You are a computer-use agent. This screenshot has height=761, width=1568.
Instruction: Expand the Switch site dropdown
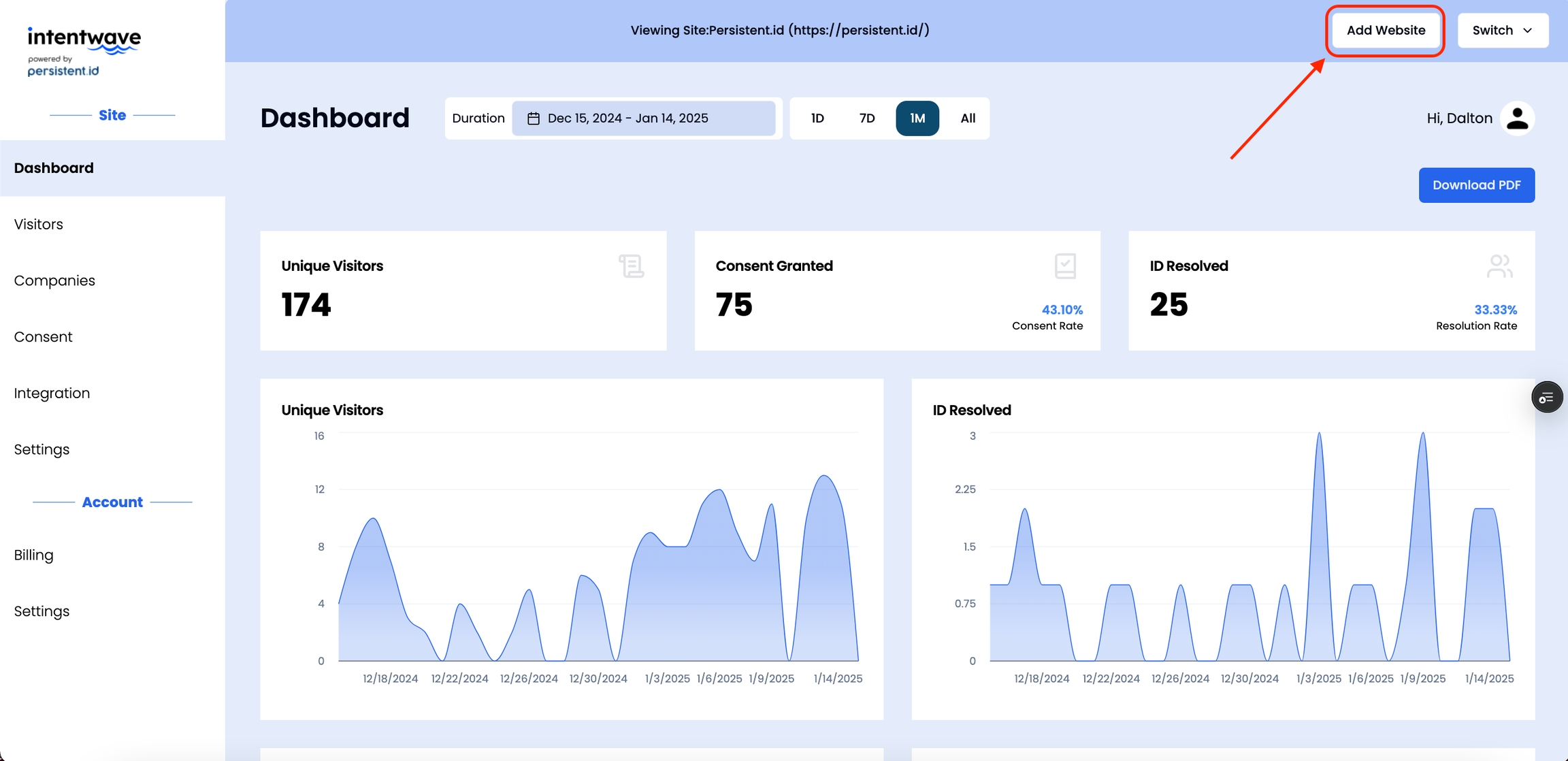pos(1502,31)
